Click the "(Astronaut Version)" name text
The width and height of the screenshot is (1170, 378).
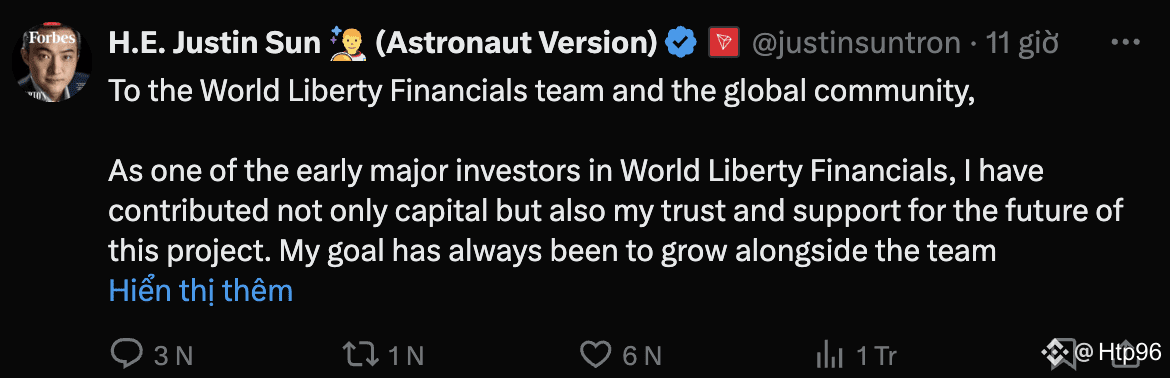click(x=516, y=44)
